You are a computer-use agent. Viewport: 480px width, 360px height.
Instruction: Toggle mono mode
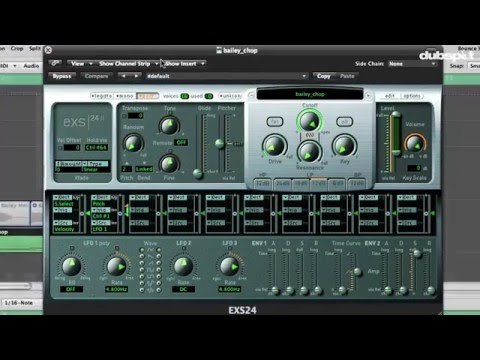[125, 96]
